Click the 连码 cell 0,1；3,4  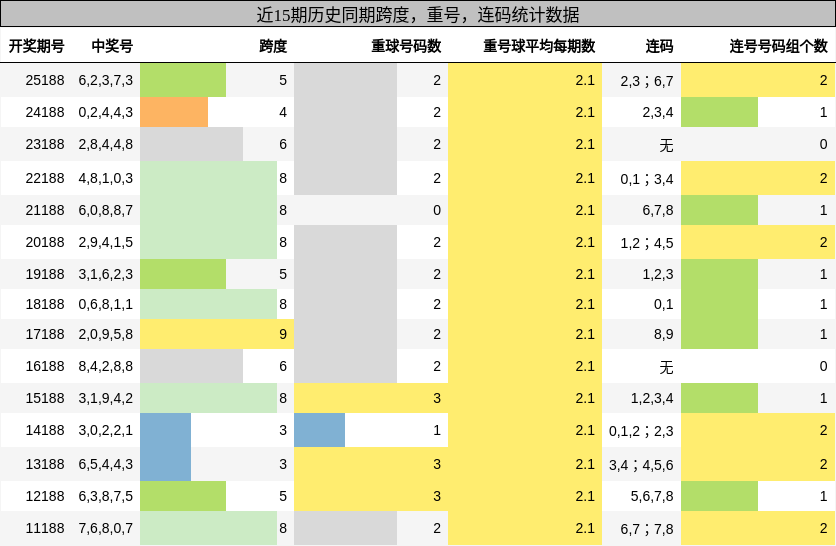pos(647,179)
